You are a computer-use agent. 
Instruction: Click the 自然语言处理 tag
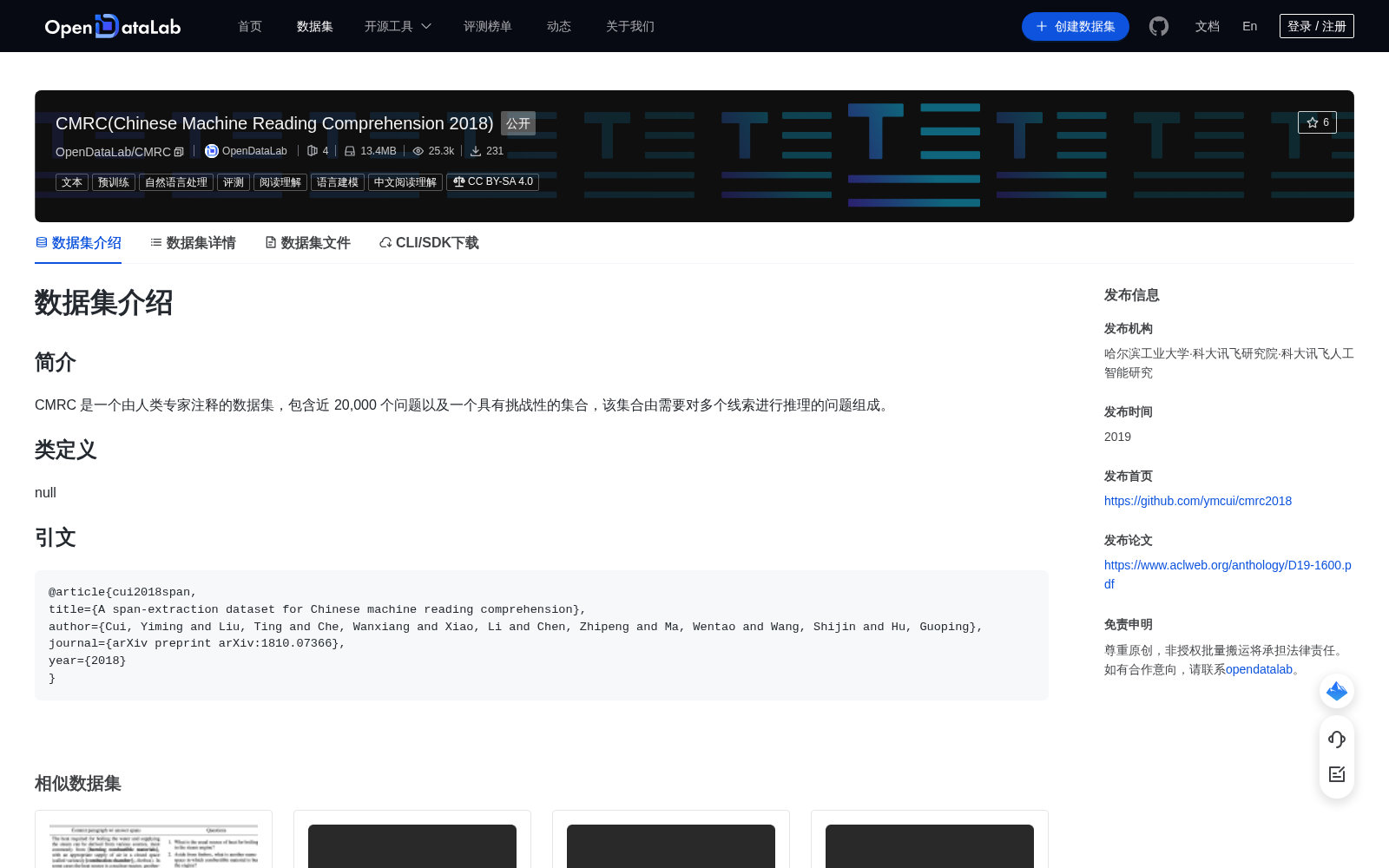click(x=176, y=182)
